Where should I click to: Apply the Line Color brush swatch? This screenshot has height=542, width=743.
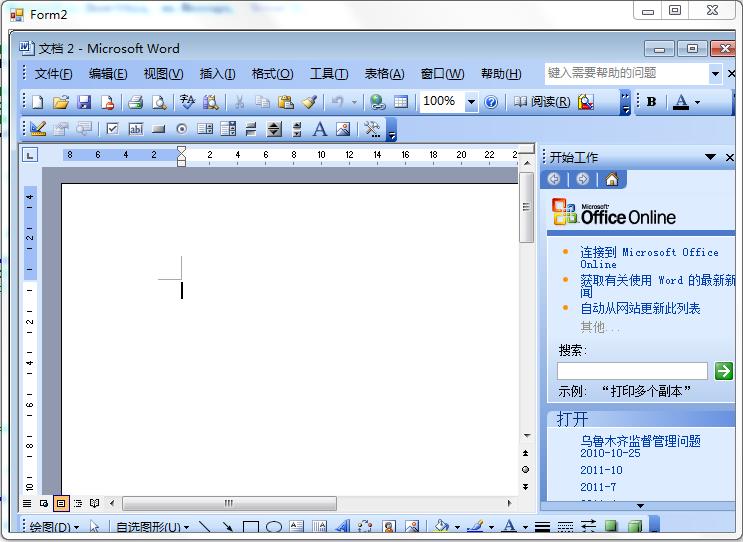(475, 526)
